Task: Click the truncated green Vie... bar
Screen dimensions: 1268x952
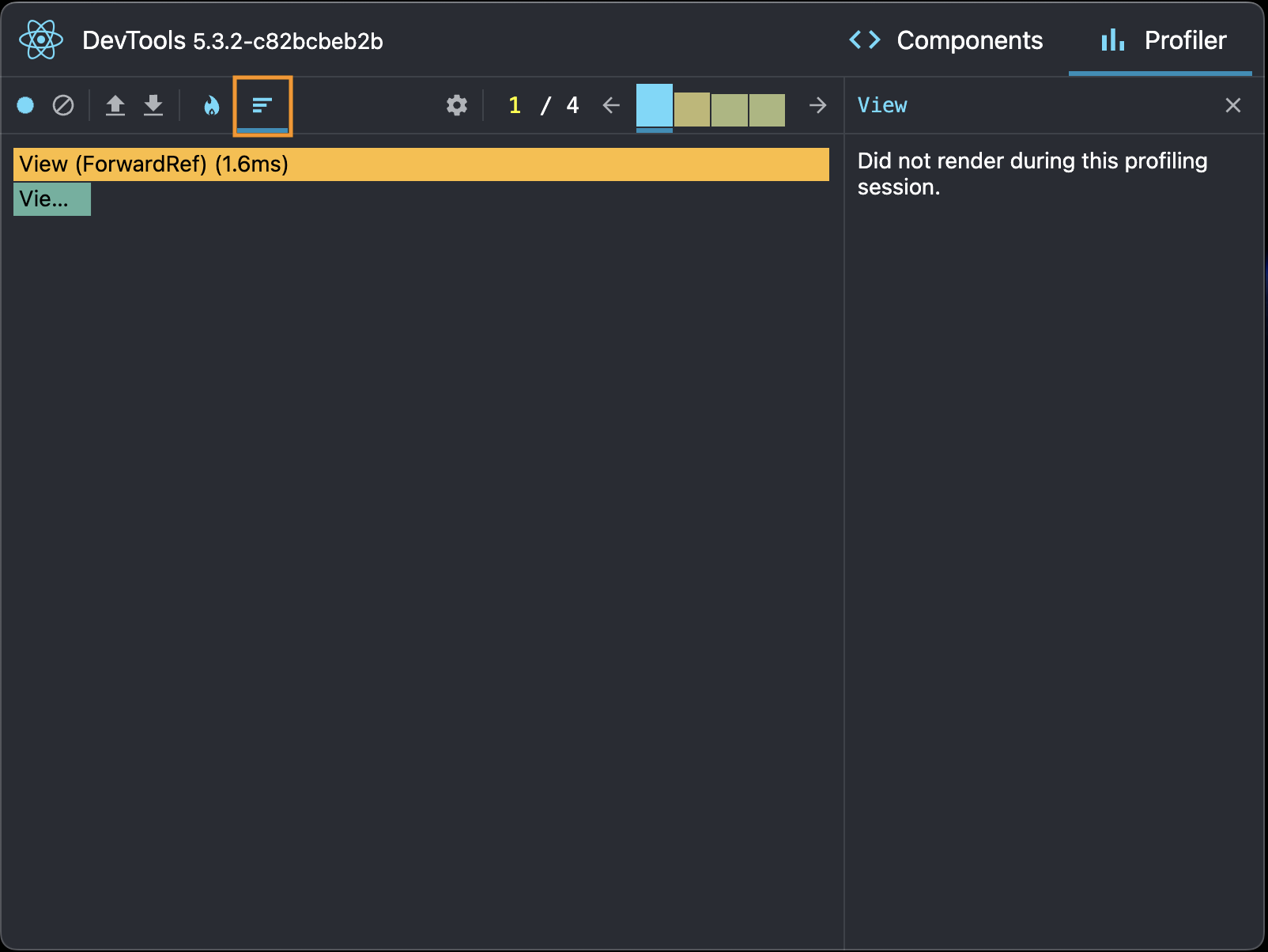Action: (52, 199)
